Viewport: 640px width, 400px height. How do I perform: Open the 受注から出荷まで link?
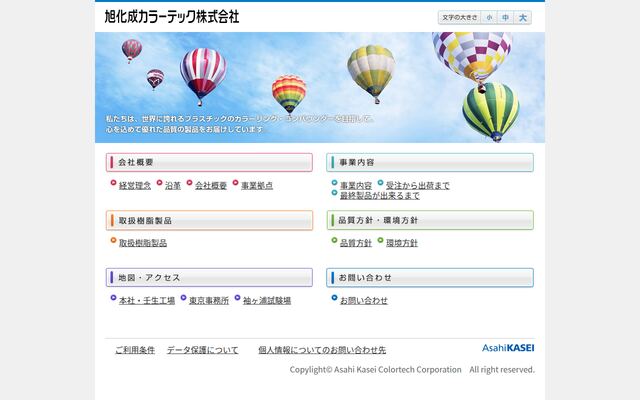click(418, 186)
